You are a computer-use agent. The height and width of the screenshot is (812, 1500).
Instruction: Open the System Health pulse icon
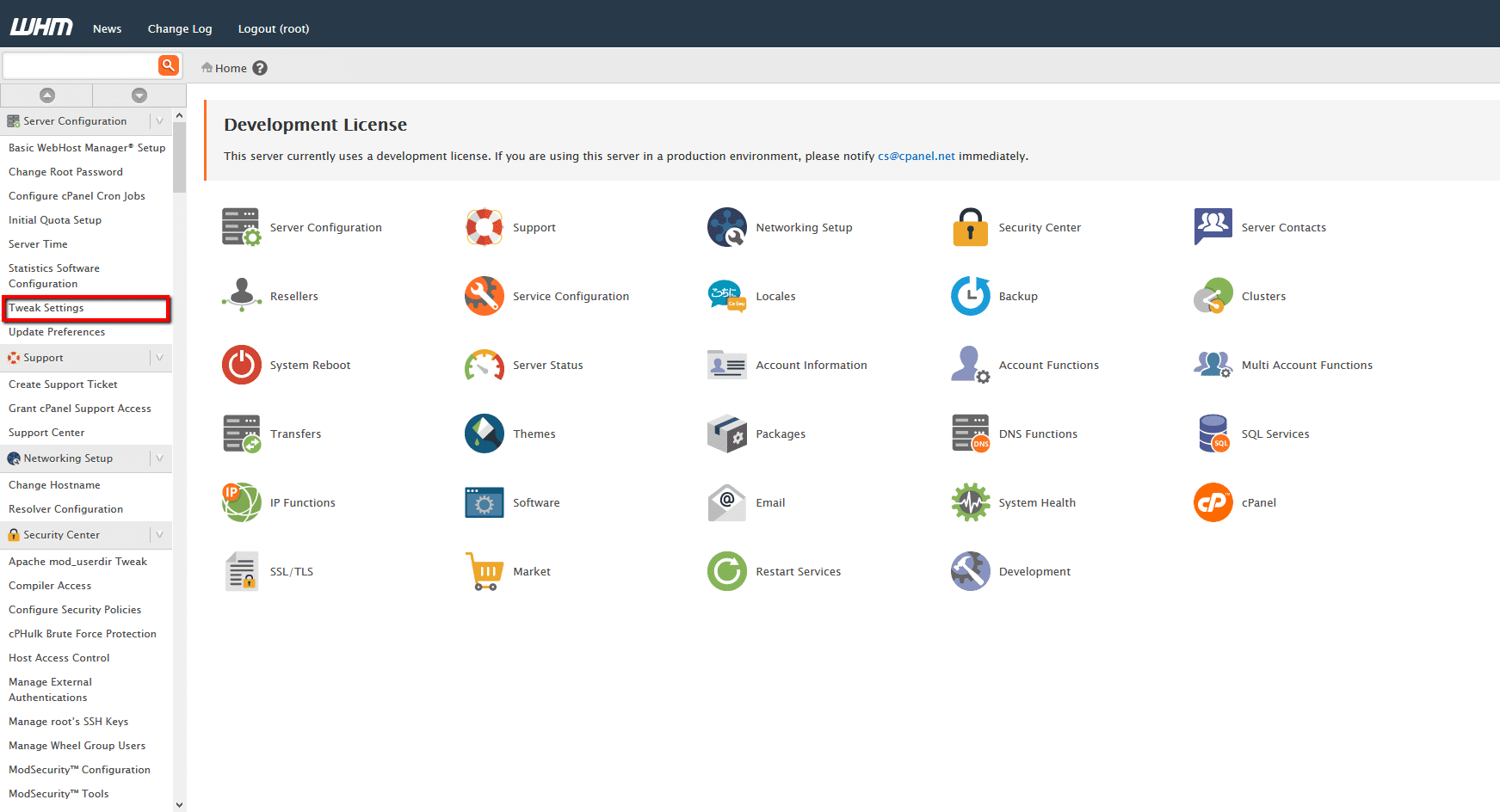971,502
